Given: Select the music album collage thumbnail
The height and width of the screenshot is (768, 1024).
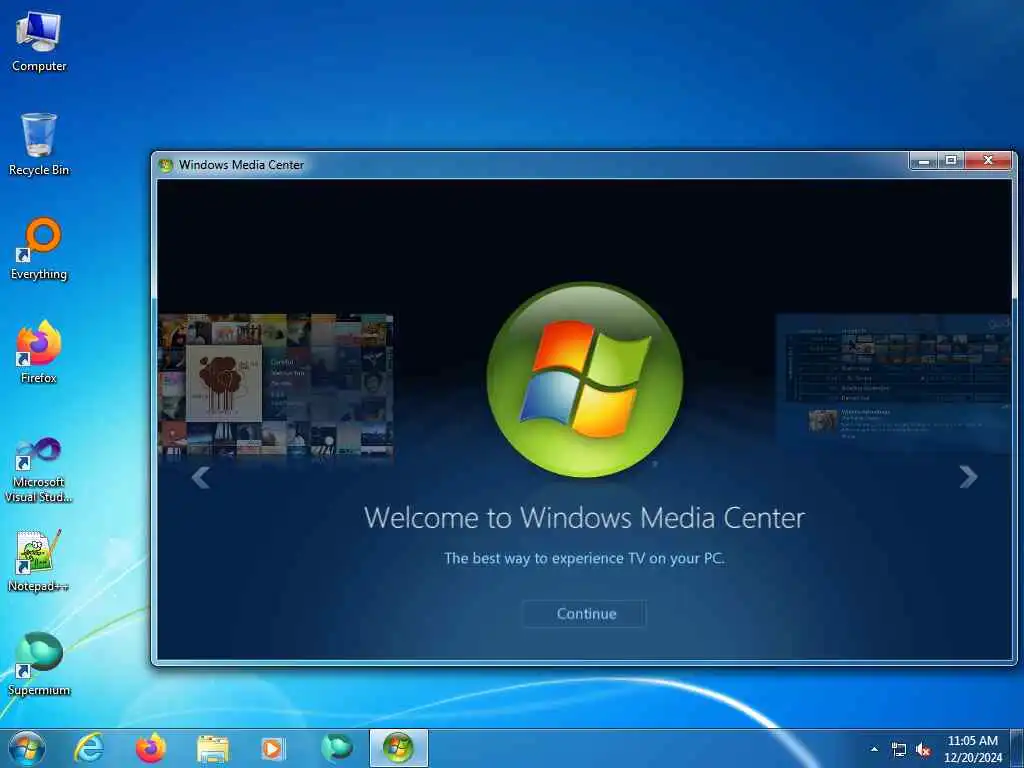Looking at the screenshot, I should tap(275, 385).
